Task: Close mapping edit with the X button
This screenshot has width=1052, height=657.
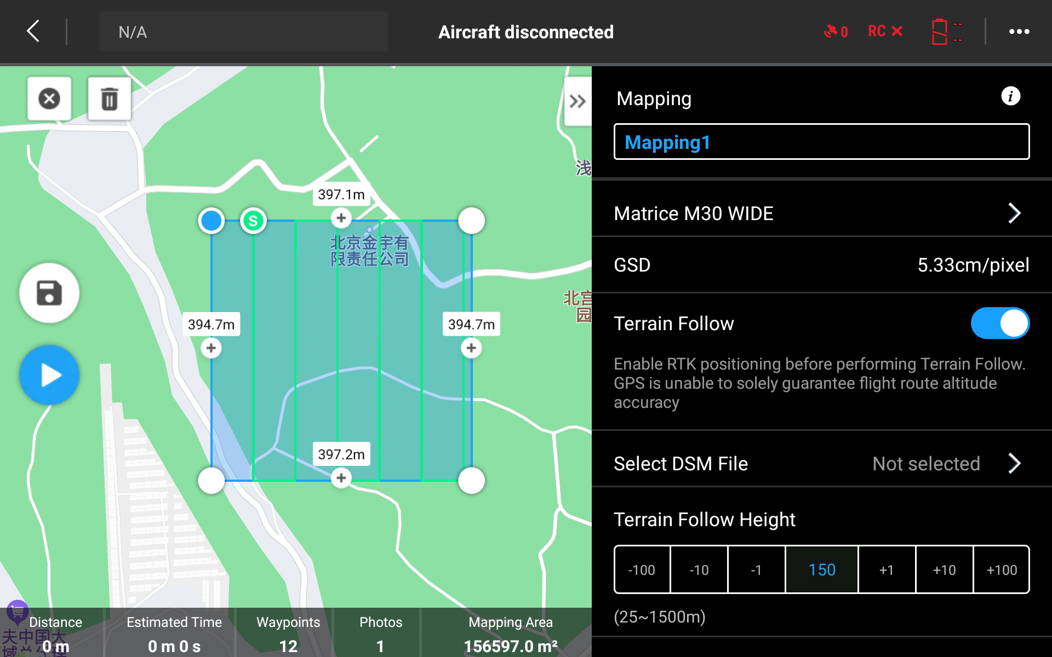Action: pyautogui.click(x=49, y=99)
